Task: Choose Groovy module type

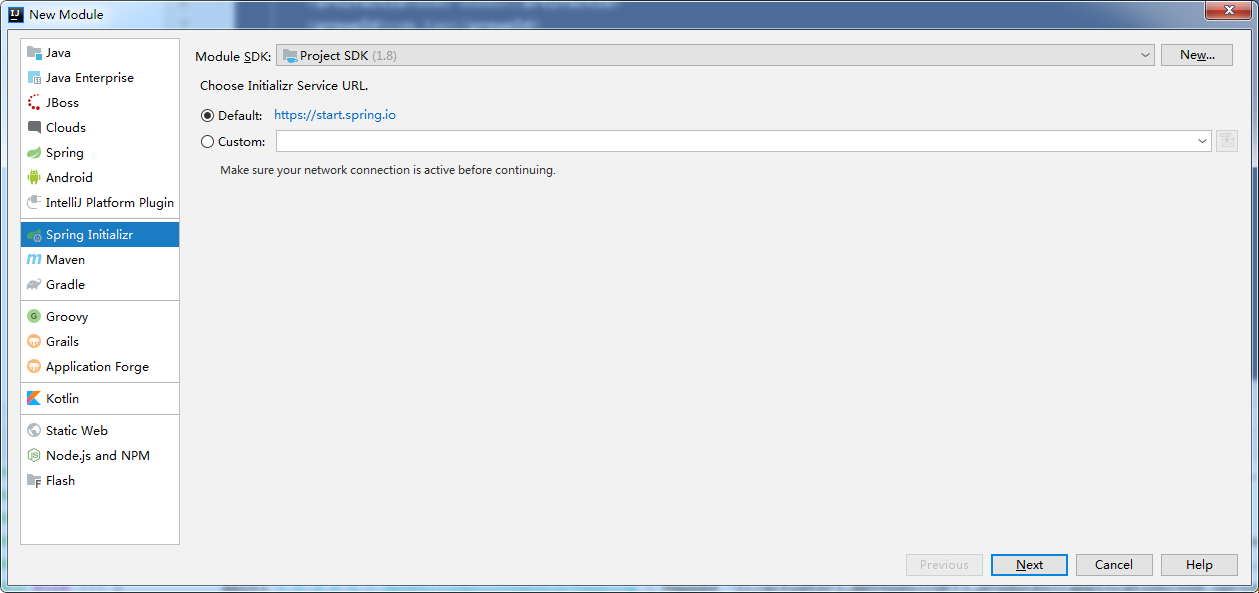Action: (100, 317)
